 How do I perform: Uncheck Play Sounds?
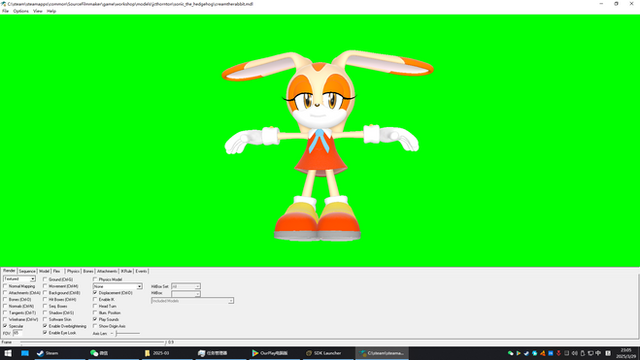tap(95, 319)
